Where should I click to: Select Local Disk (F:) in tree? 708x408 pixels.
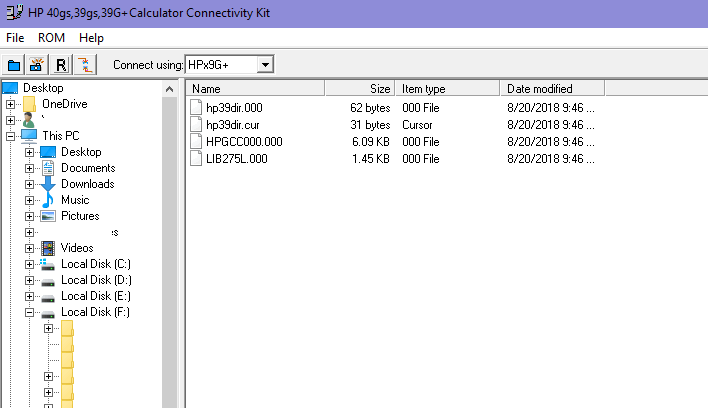[x=95, y=312]
